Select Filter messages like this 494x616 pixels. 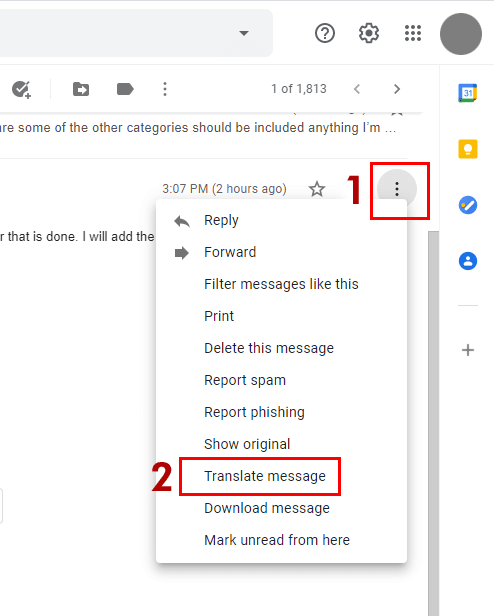(x=281, y=284)
